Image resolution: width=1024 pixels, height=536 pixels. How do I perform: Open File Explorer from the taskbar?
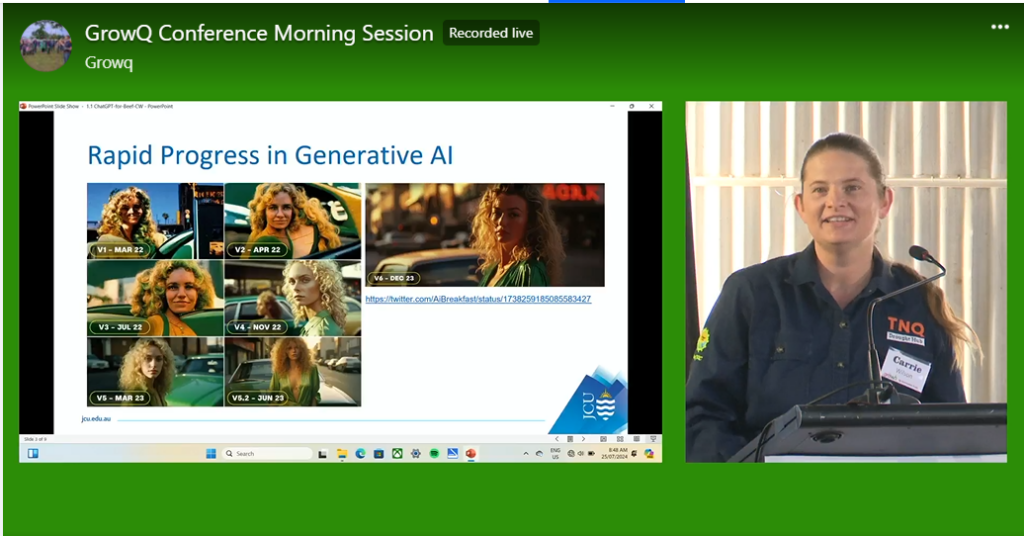(x=342, y=453)
